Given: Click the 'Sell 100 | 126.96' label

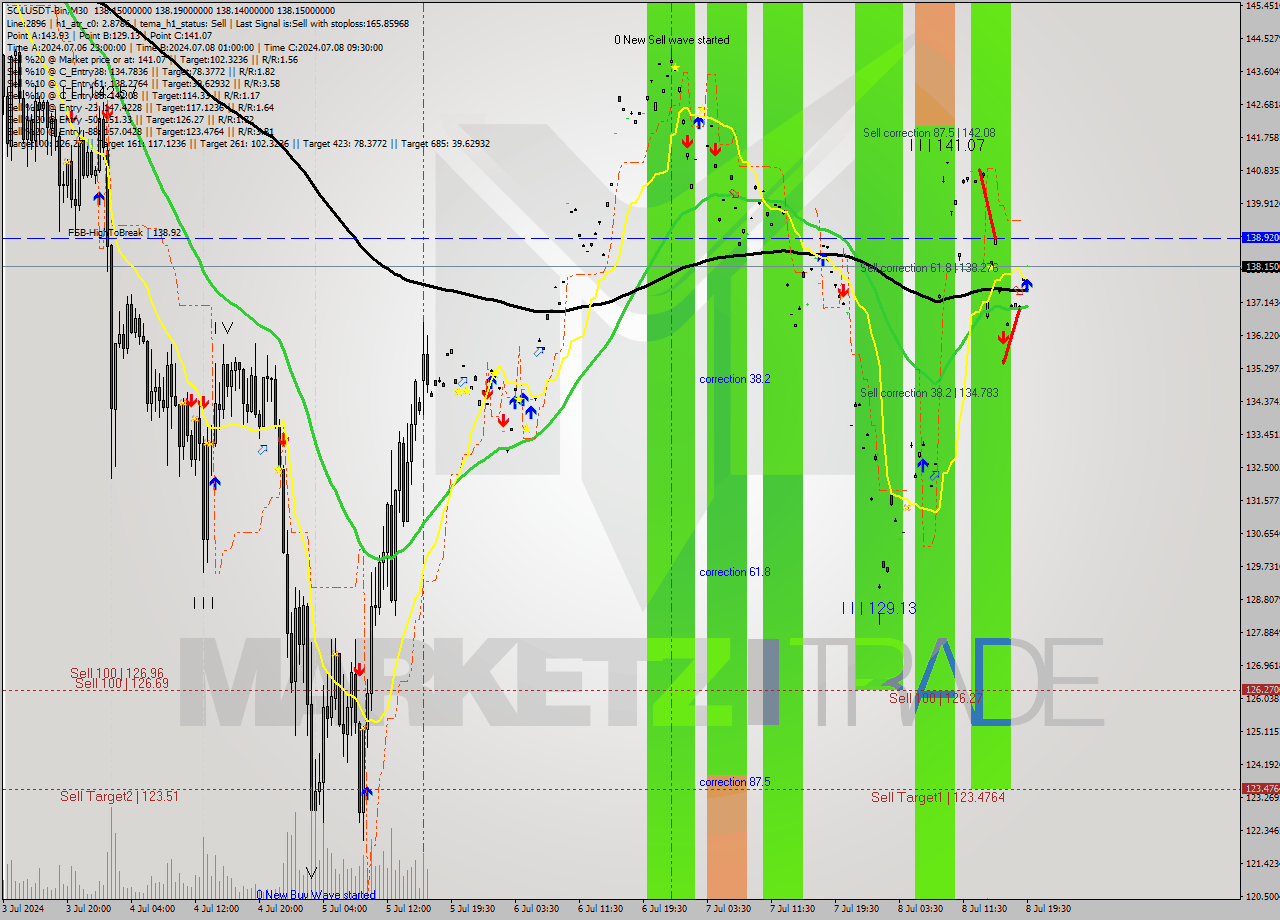Looking at the screenshot, I should click(117, 673).
